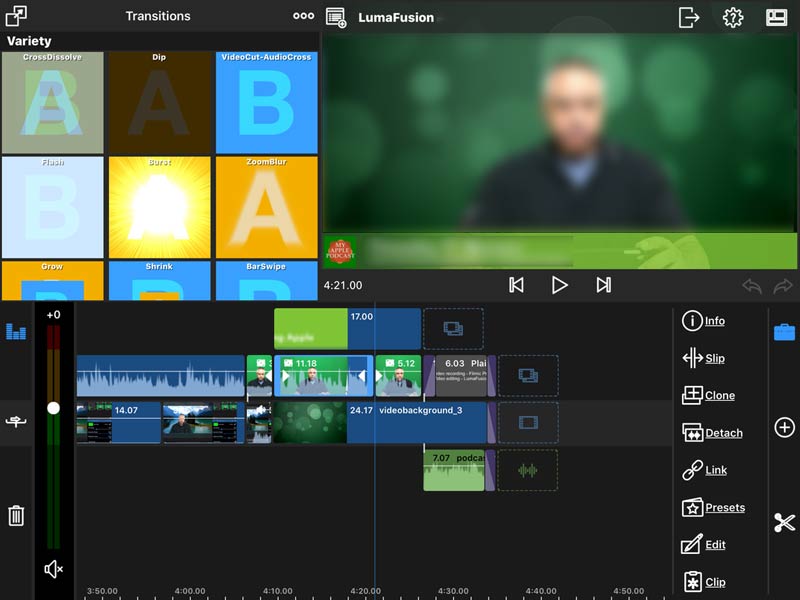The height and width of the screenshot is (600, 800).
Task: Open the library source switcher icon
Action: [16, 16]
